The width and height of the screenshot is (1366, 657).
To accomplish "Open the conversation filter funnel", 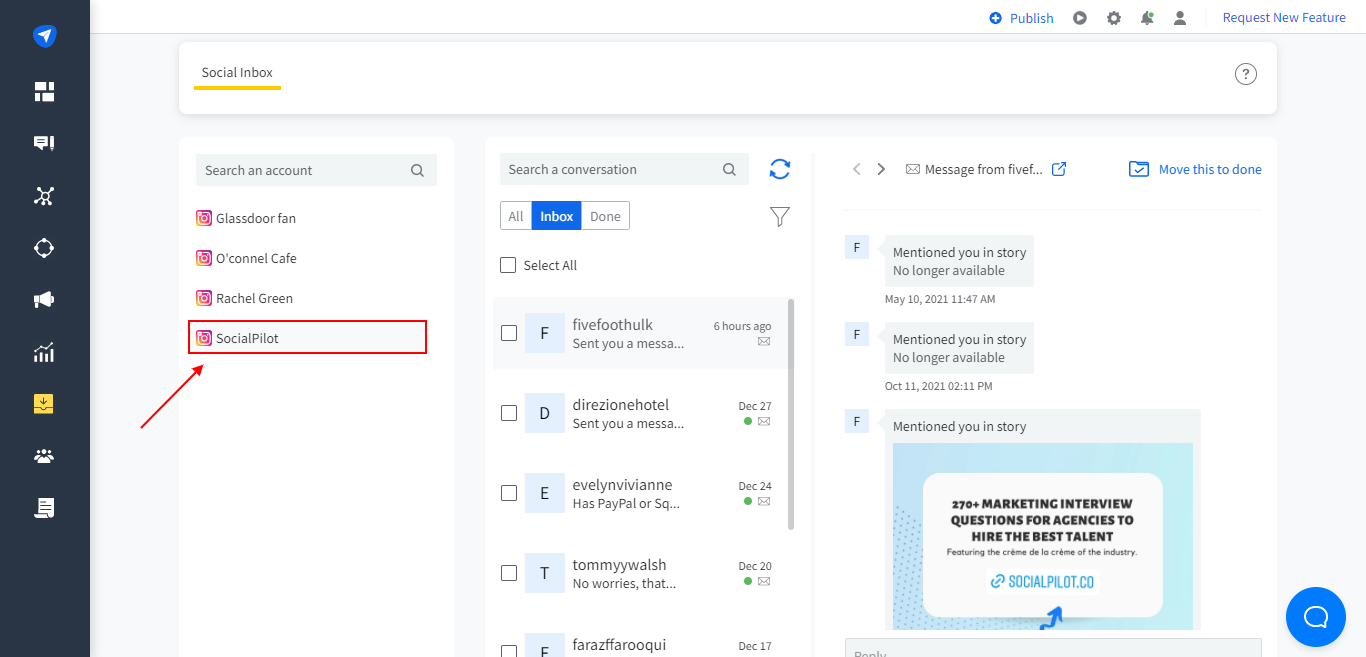I will click(x=780, y=216).
